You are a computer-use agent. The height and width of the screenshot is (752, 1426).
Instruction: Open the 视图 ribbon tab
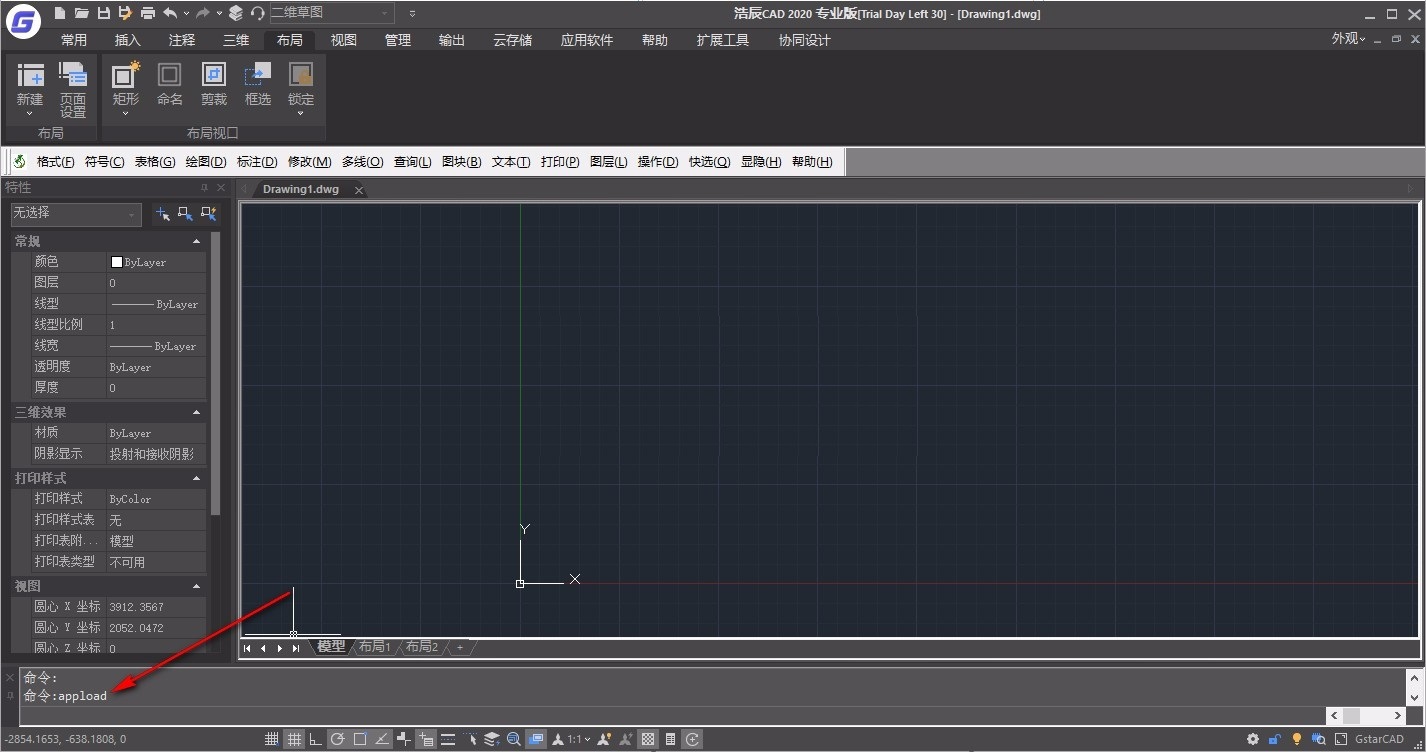tap(344, 40)
